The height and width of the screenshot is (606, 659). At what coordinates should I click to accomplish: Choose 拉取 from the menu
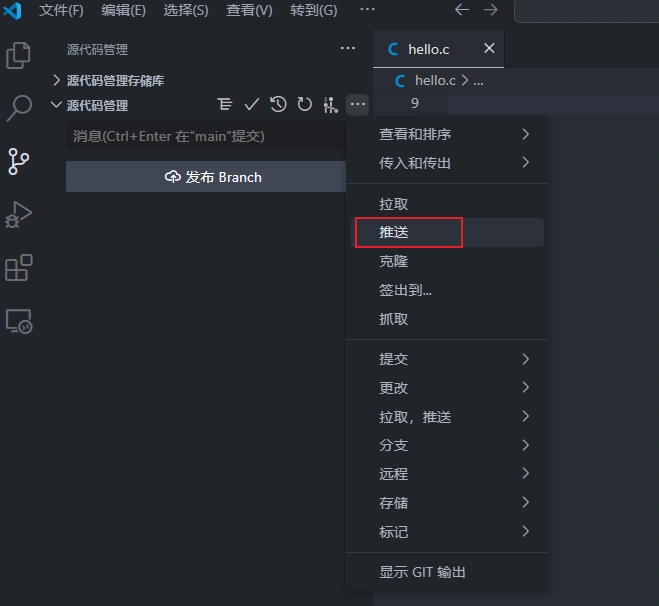coord(447,204)
